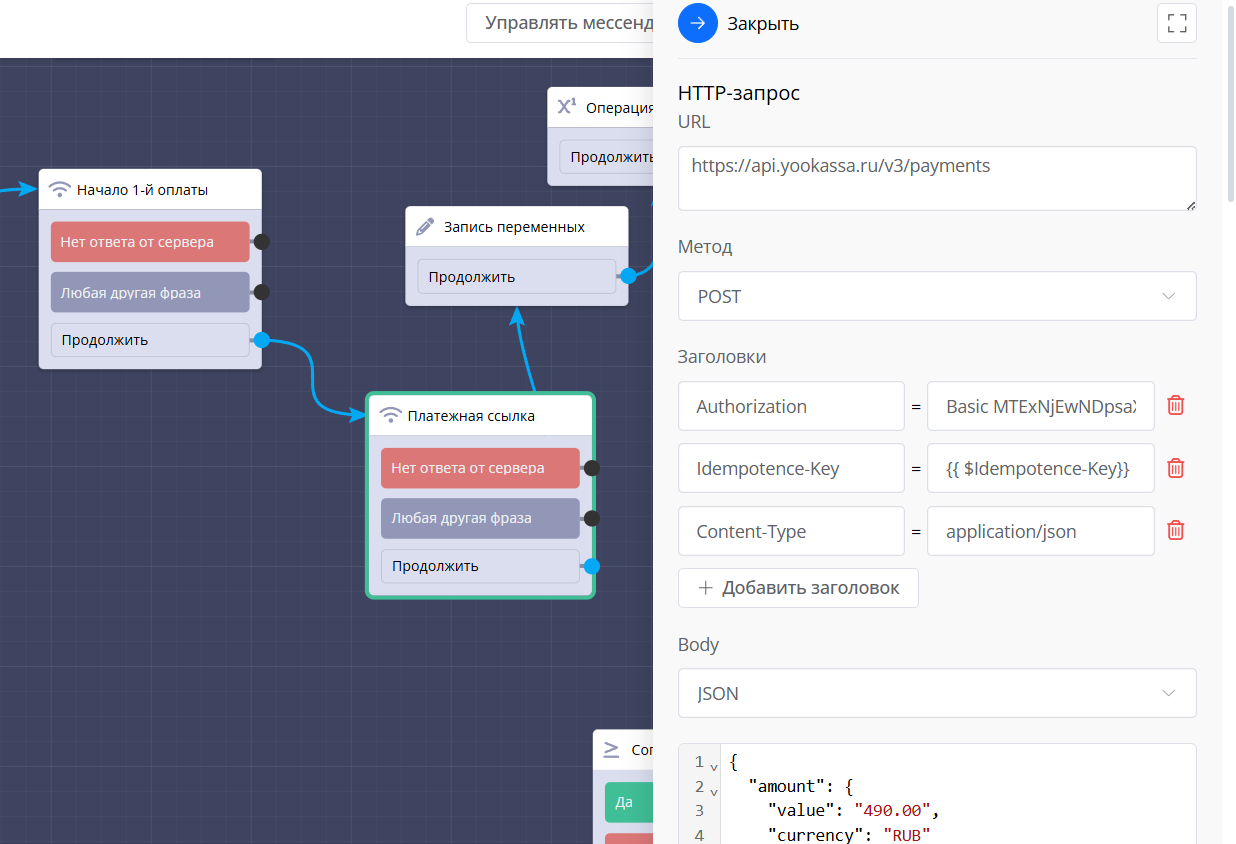Click the pencil icon on Запись переменных node

[x=425, y=227]
